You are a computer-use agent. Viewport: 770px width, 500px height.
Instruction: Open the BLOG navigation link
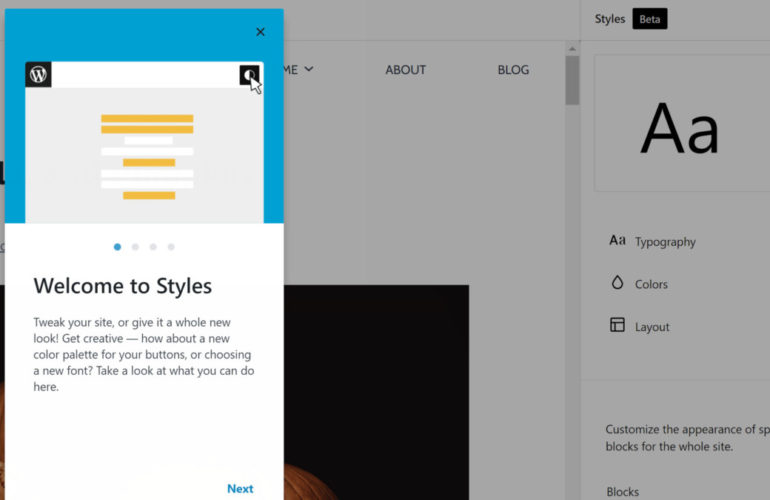click(513, 70)
